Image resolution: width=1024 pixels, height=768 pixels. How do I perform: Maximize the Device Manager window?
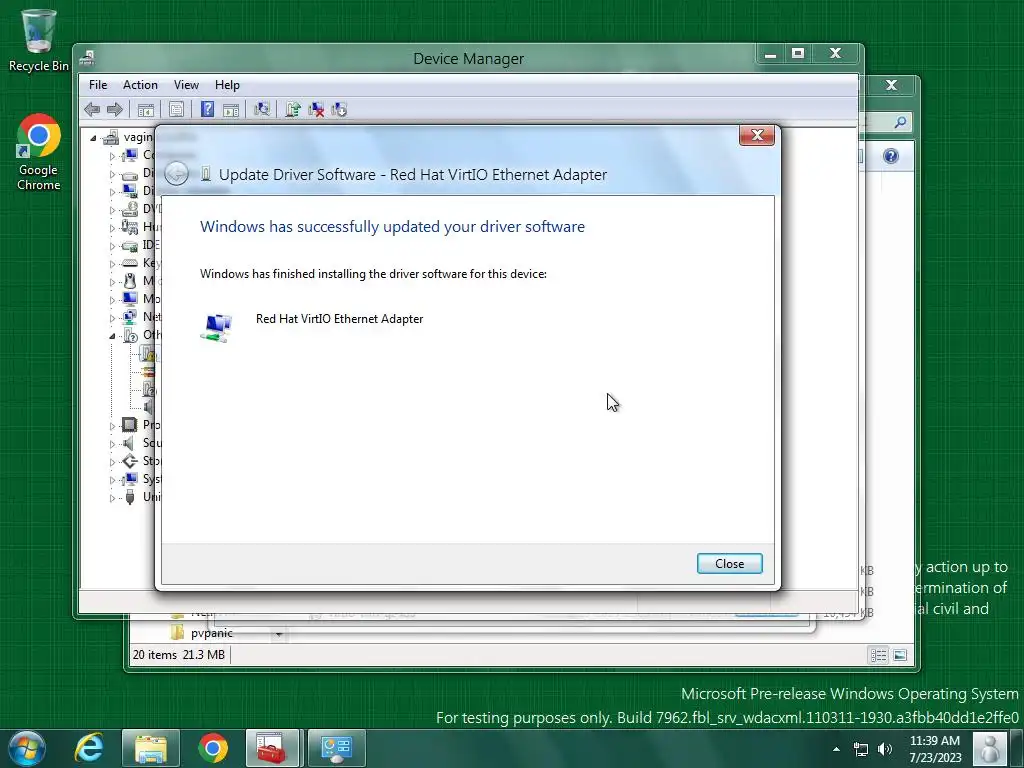(x=797, y=54)
